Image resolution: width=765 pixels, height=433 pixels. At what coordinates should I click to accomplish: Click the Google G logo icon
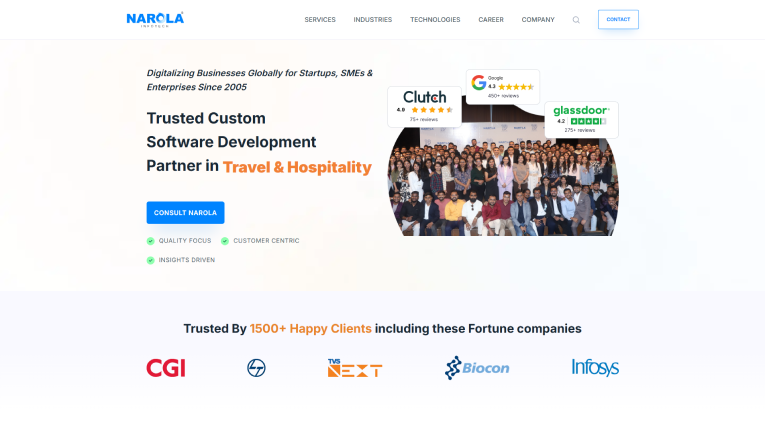pyautogui.click(x=479, y=82)
